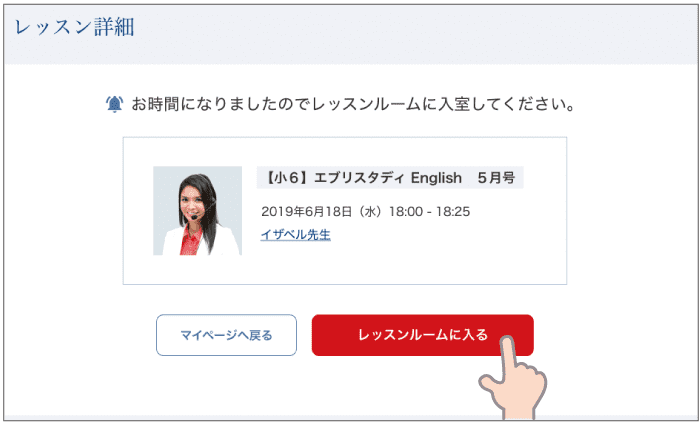Image resolution: width=700 pixels, height=425 pixels.
Task: Select the 【小6】エブリスタディ English lesson title
Action: (390, 178)
